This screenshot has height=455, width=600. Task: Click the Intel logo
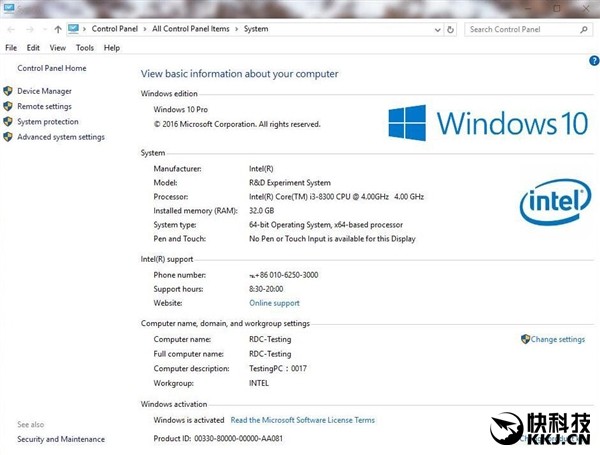coord(555,202)
